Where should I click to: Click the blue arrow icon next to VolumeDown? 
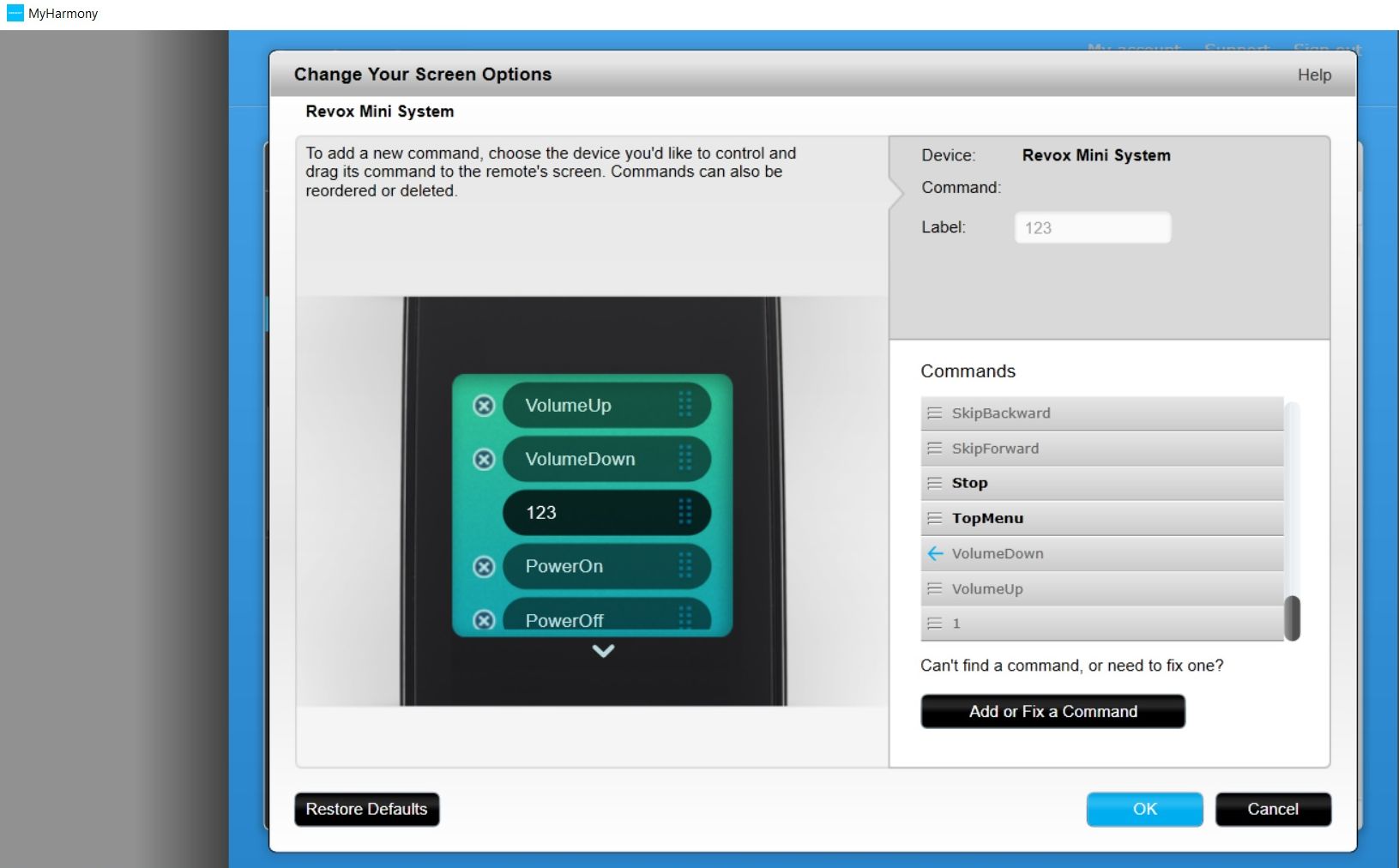coord(935,554)
